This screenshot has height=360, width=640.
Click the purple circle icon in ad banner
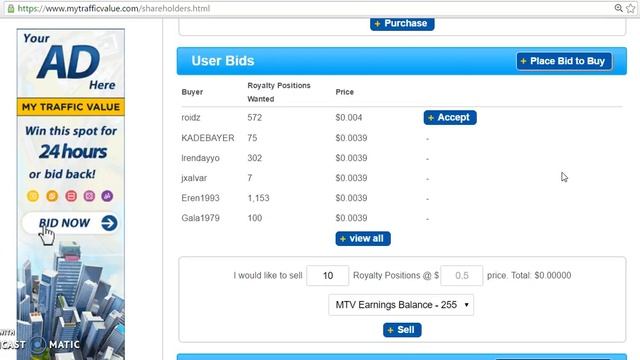[x=107, y=196]
